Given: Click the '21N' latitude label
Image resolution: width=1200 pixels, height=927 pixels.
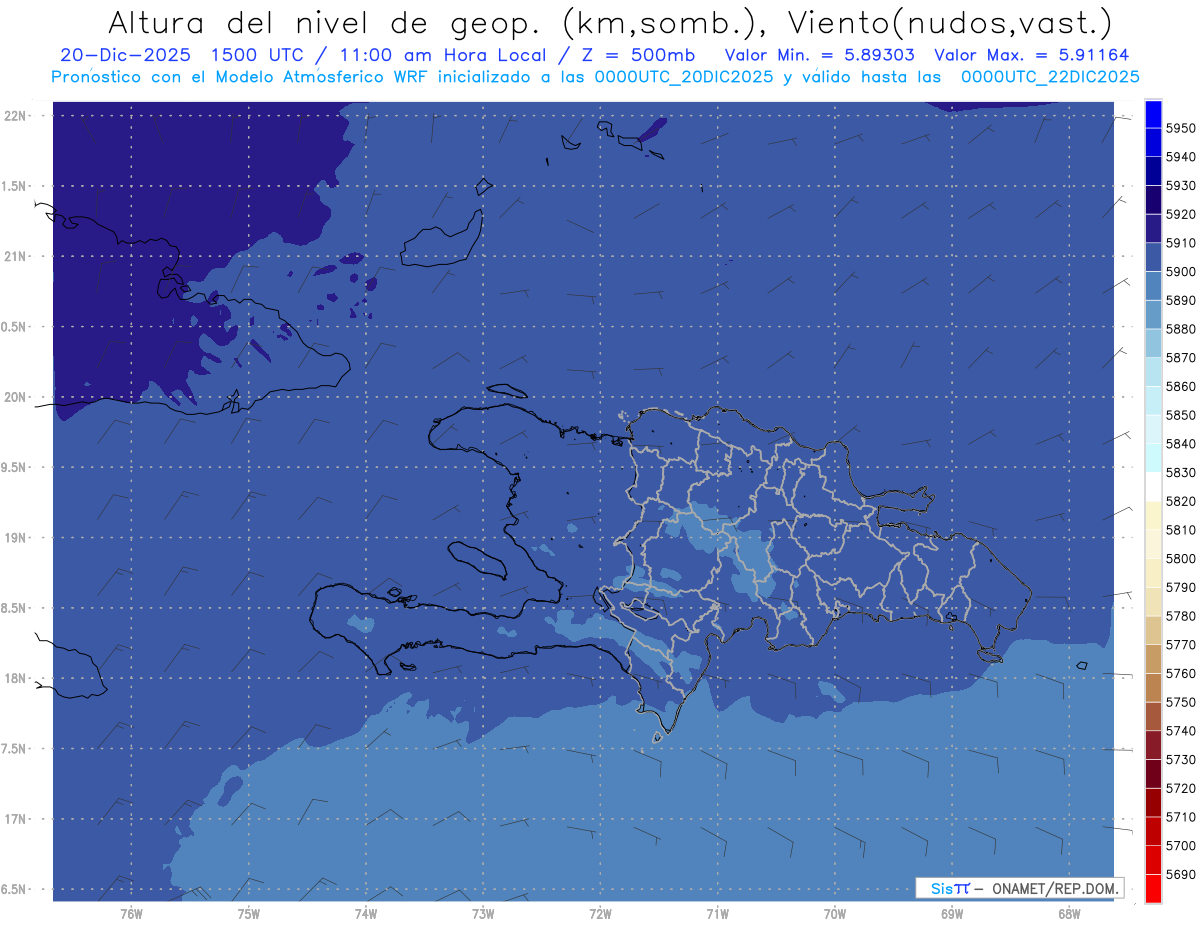Looking at the screenshot, I should [15, 256].
